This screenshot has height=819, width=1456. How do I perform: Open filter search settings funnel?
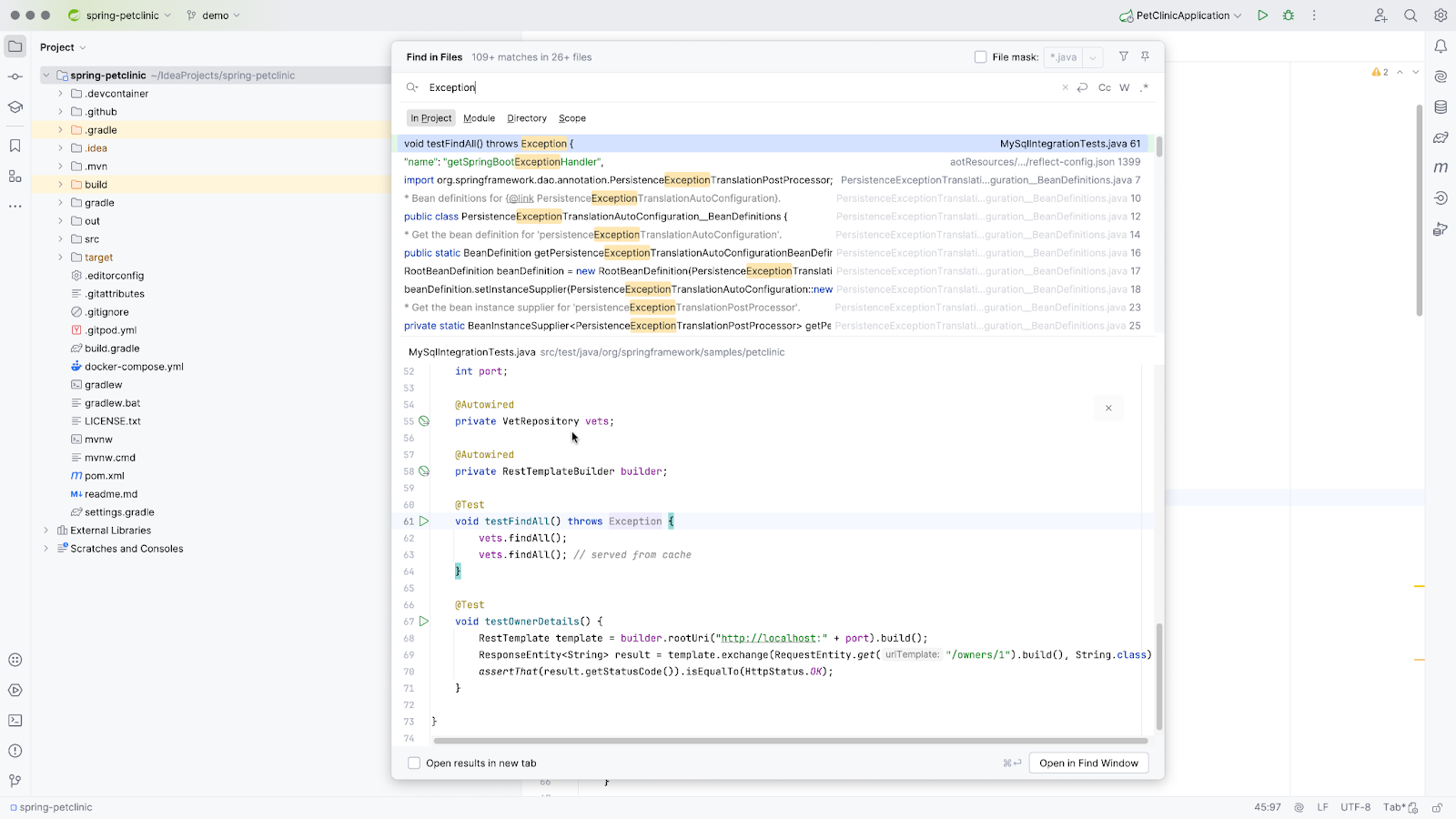pos(1124,56)
